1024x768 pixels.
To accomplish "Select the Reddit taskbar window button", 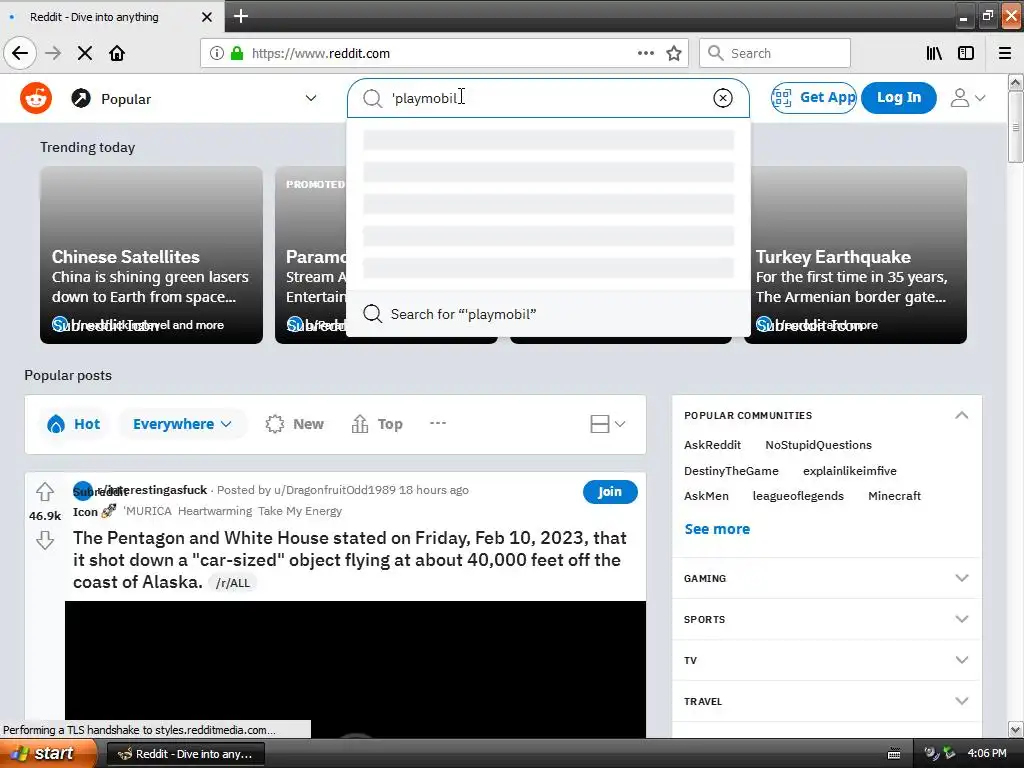I will coord(185,754).
